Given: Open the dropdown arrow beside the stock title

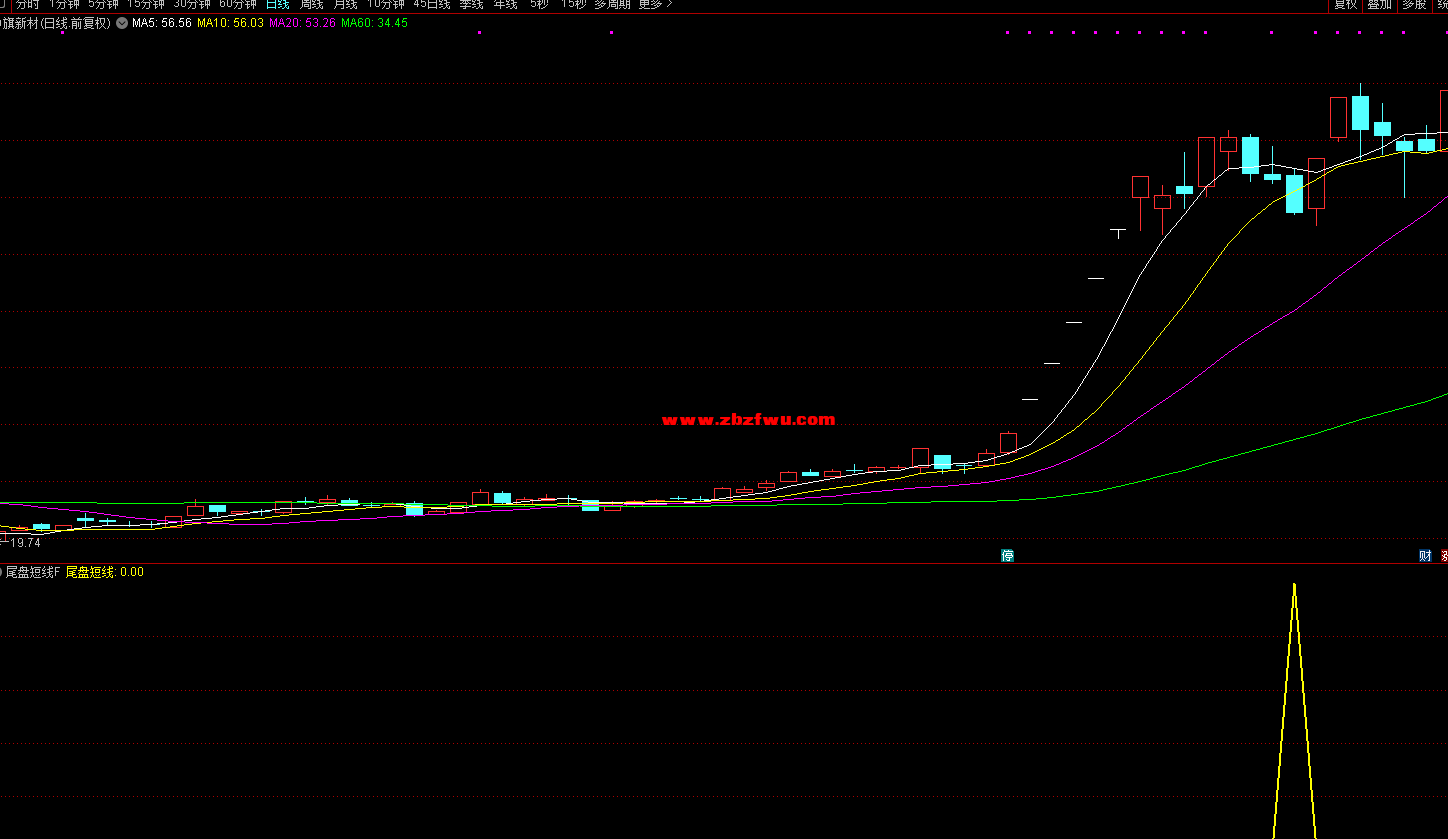Looking at the screenshot, I should click(122, 23).
